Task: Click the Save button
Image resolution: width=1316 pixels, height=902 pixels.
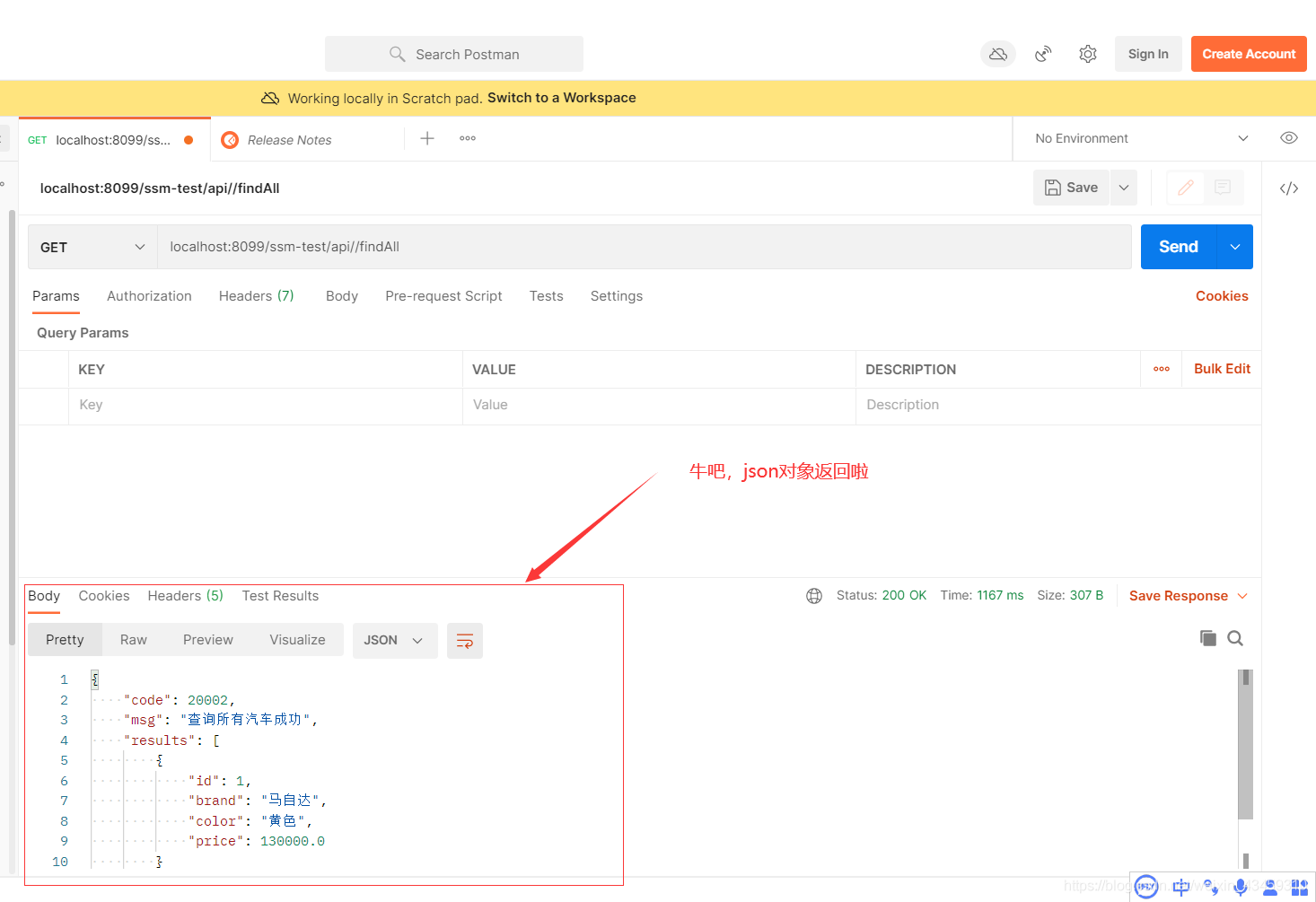Action: (1072, 188)
